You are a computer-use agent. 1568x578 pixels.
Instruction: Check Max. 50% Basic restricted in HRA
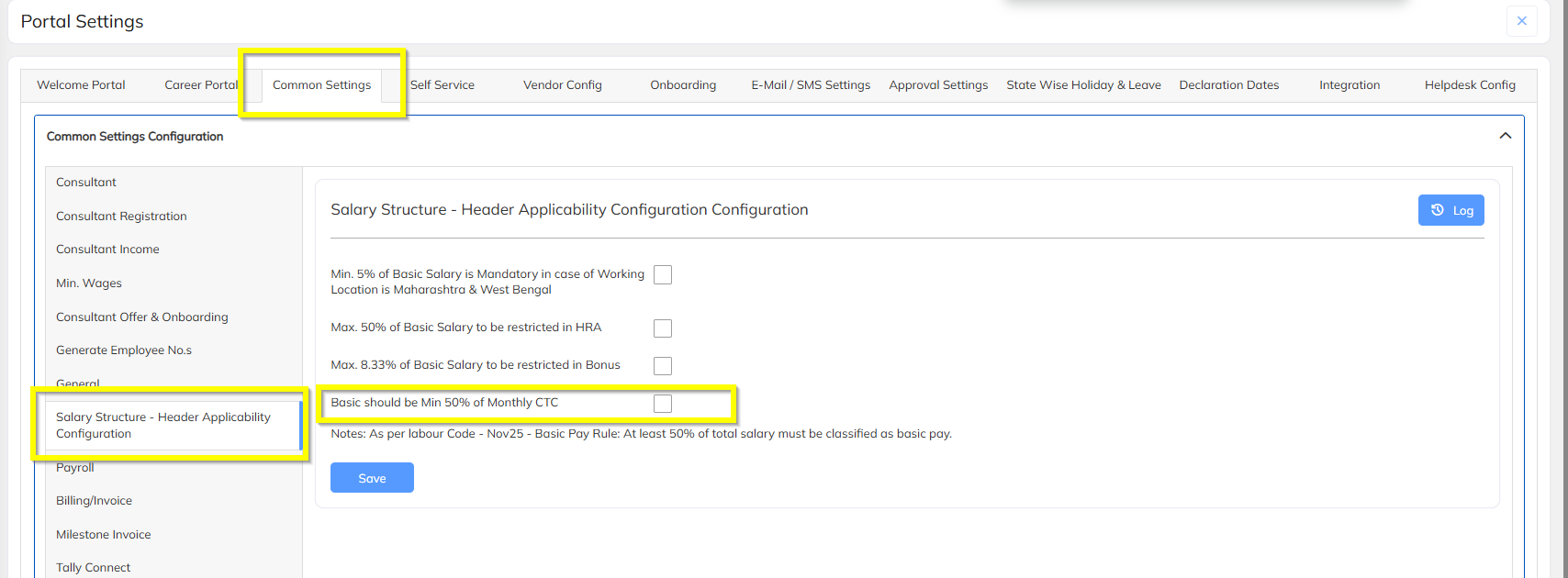pos(663,328)
